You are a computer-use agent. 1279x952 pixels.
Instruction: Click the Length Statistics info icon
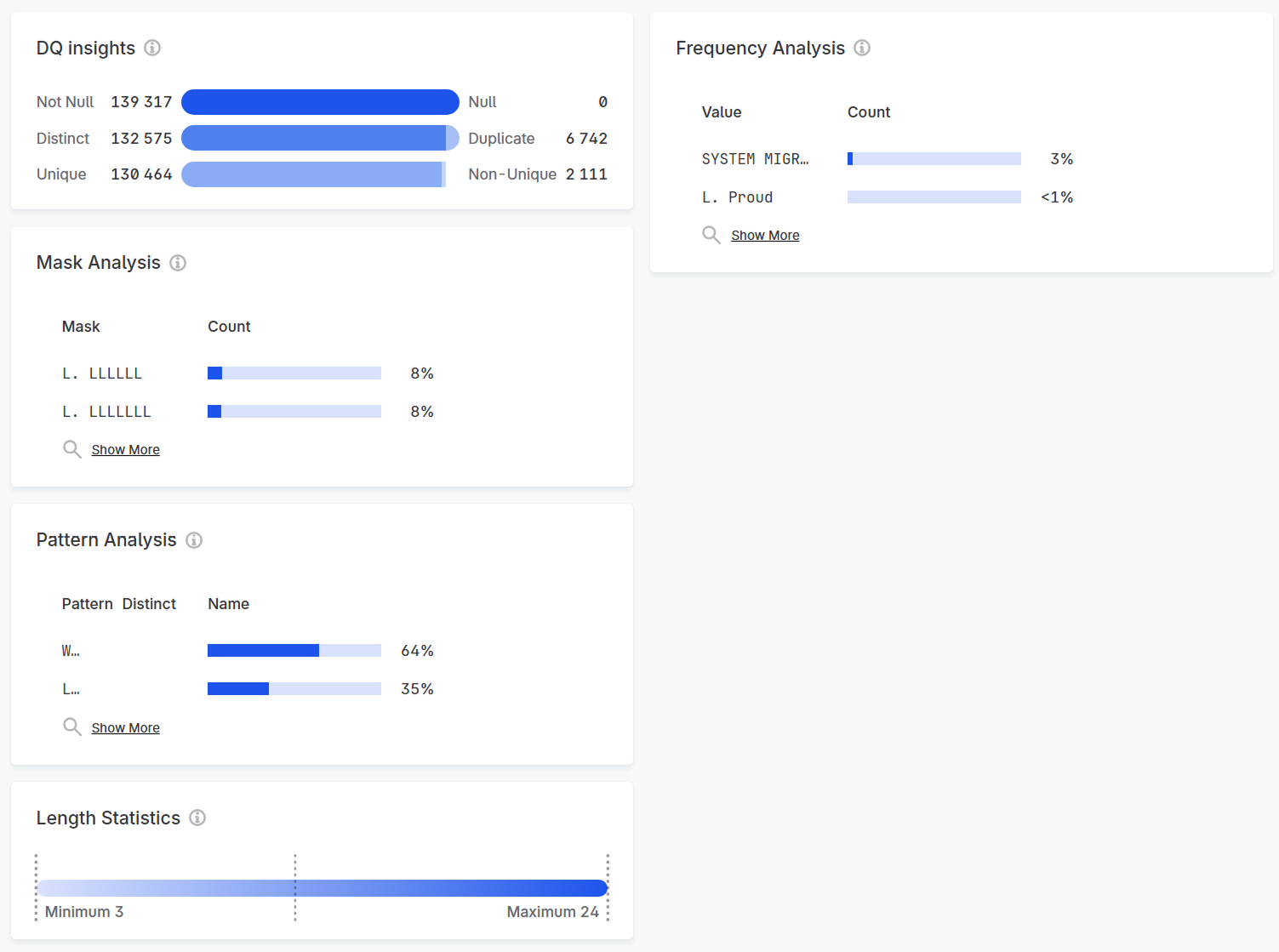(197, 818)
